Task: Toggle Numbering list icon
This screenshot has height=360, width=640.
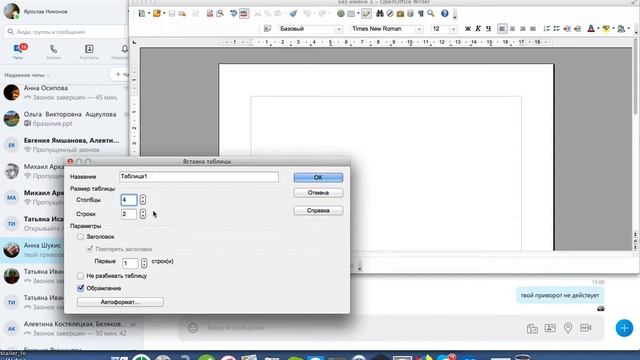Action: pos(547,29)
